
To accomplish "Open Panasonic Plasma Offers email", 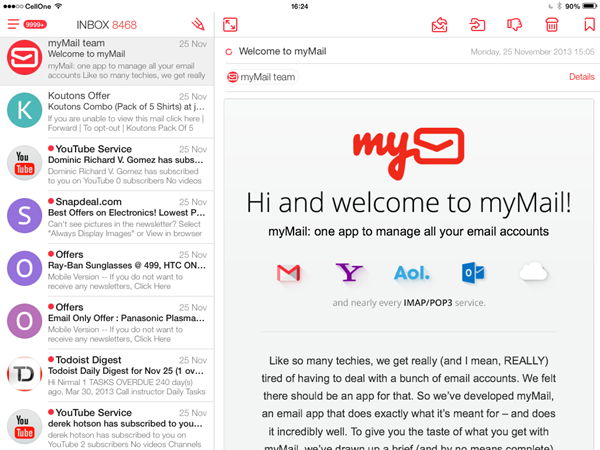I will [x=107, y=323].
